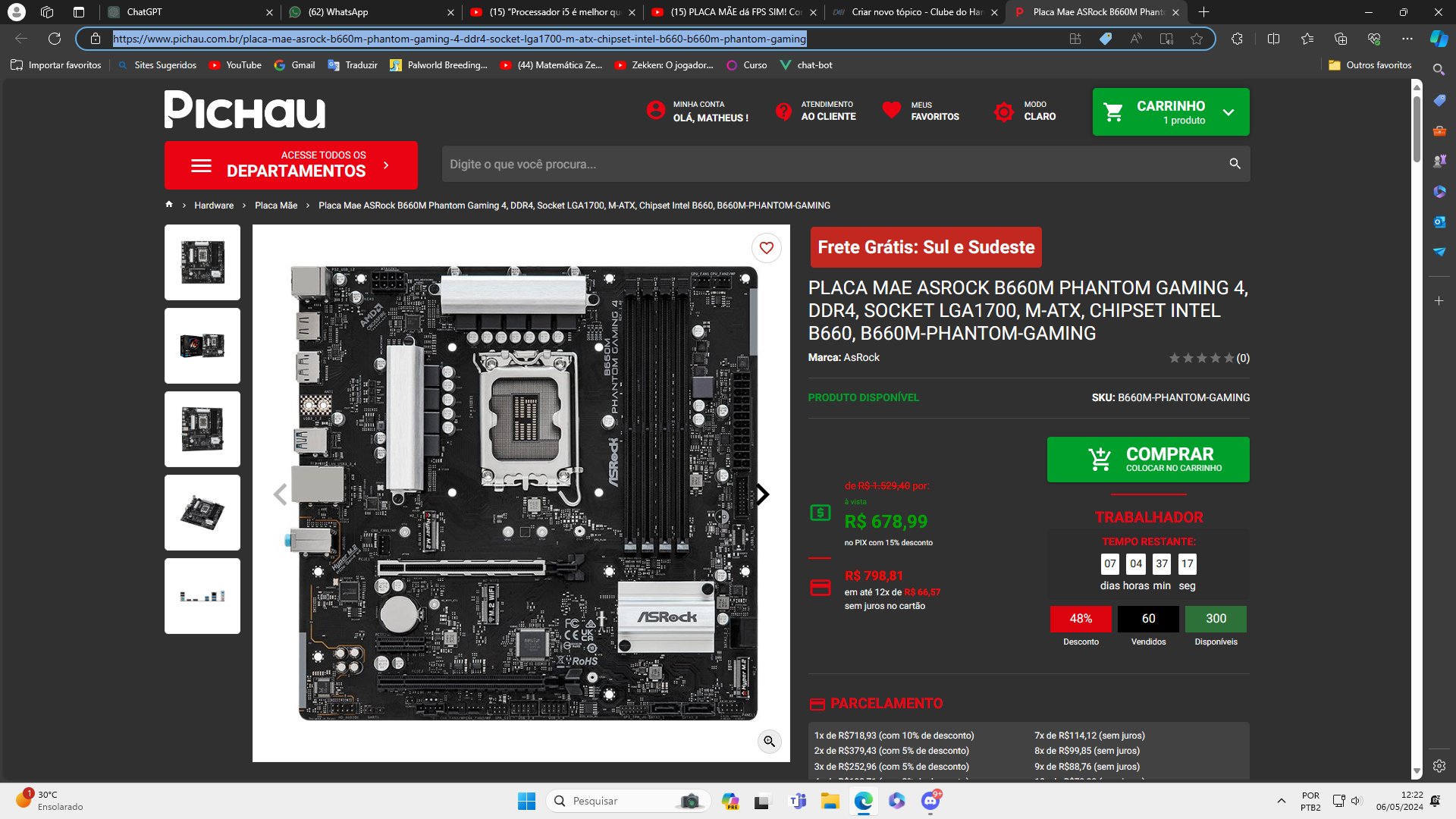Open browser tab actions menu
Image resolution: width=1456 pixels, height=819 pixels.
click(79, 12)
